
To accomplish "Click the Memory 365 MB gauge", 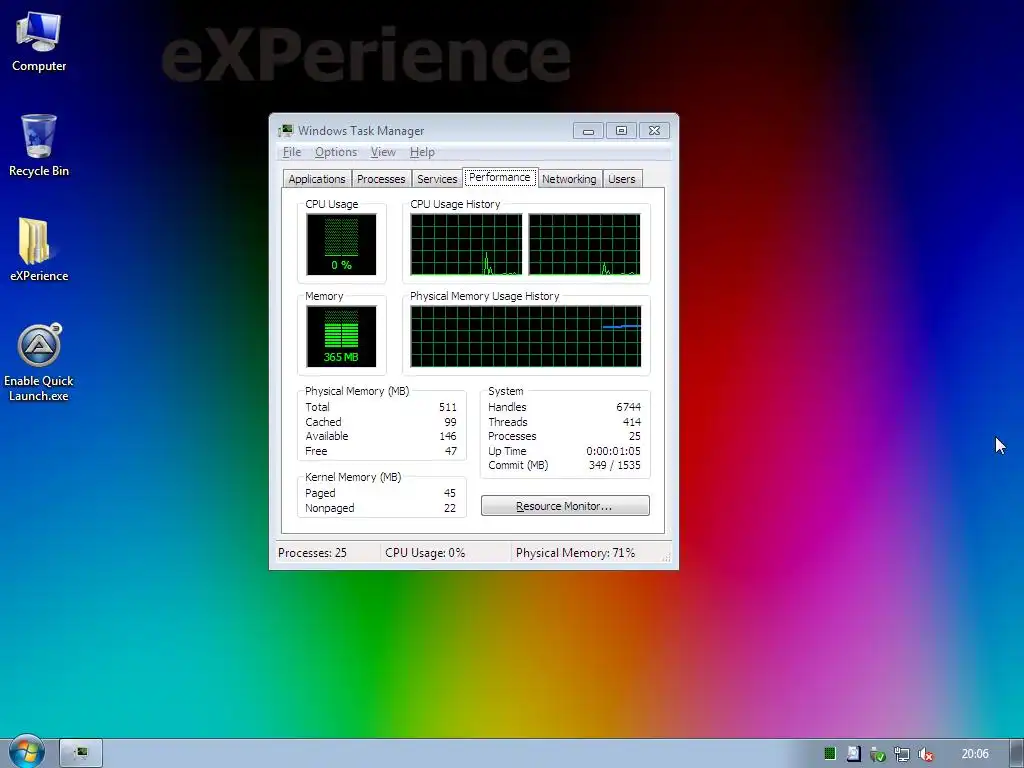I will 341,336.
